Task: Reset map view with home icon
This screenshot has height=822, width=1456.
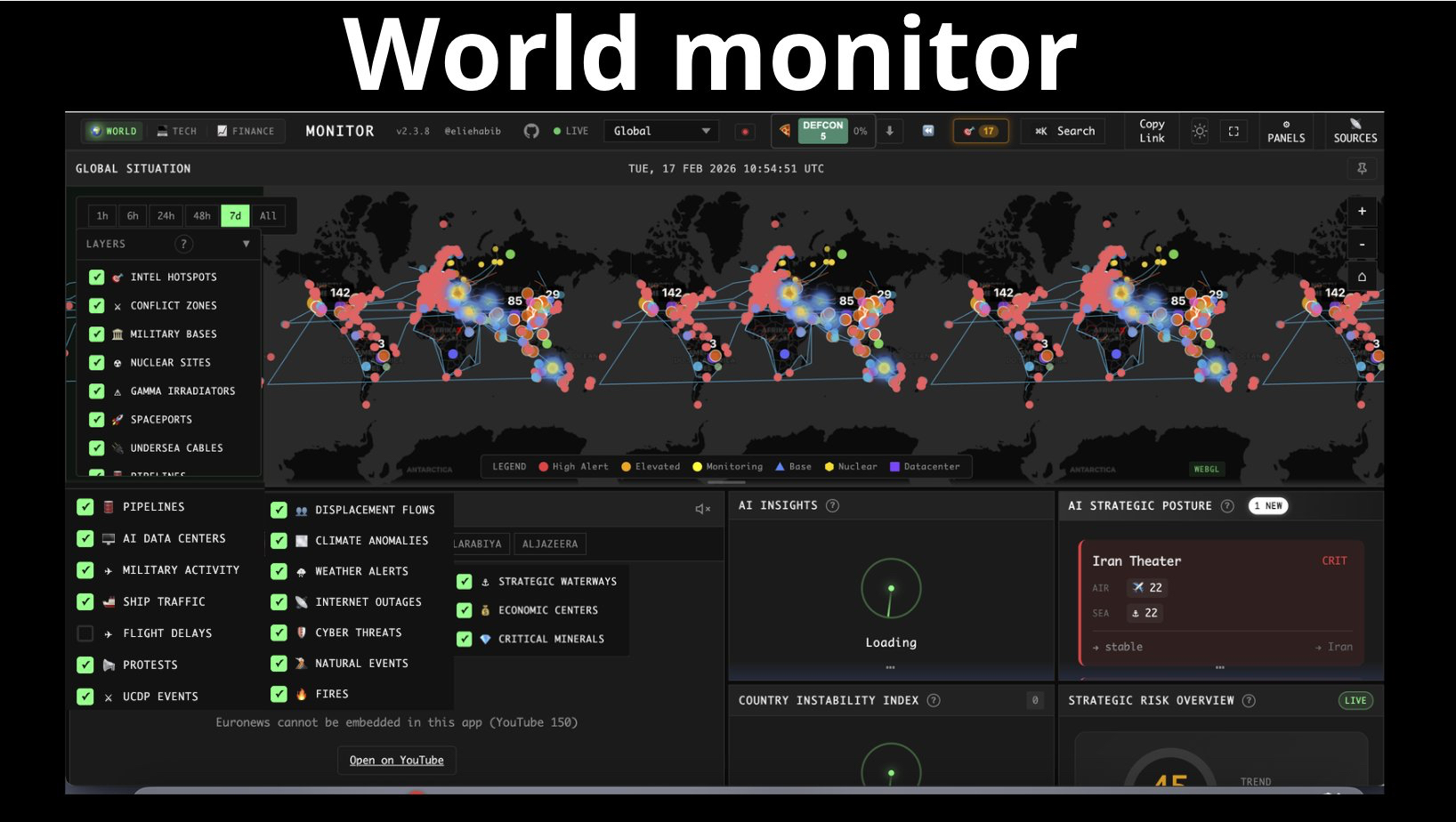Action: coord(1362,277)
